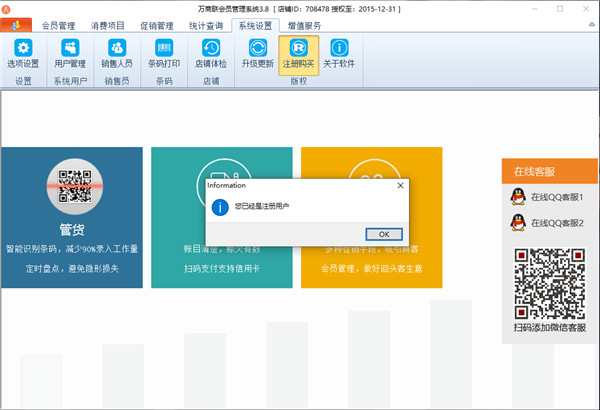
Task: Click the orange application logo button
Action: click(14, 25)
